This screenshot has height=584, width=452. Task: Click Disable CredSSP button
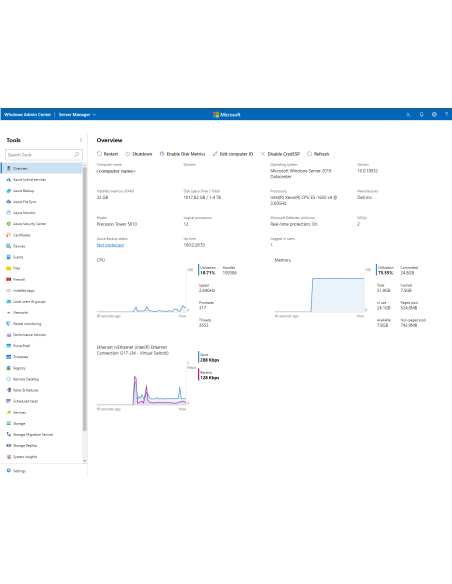pyautogui.click(x=280, y=154)
